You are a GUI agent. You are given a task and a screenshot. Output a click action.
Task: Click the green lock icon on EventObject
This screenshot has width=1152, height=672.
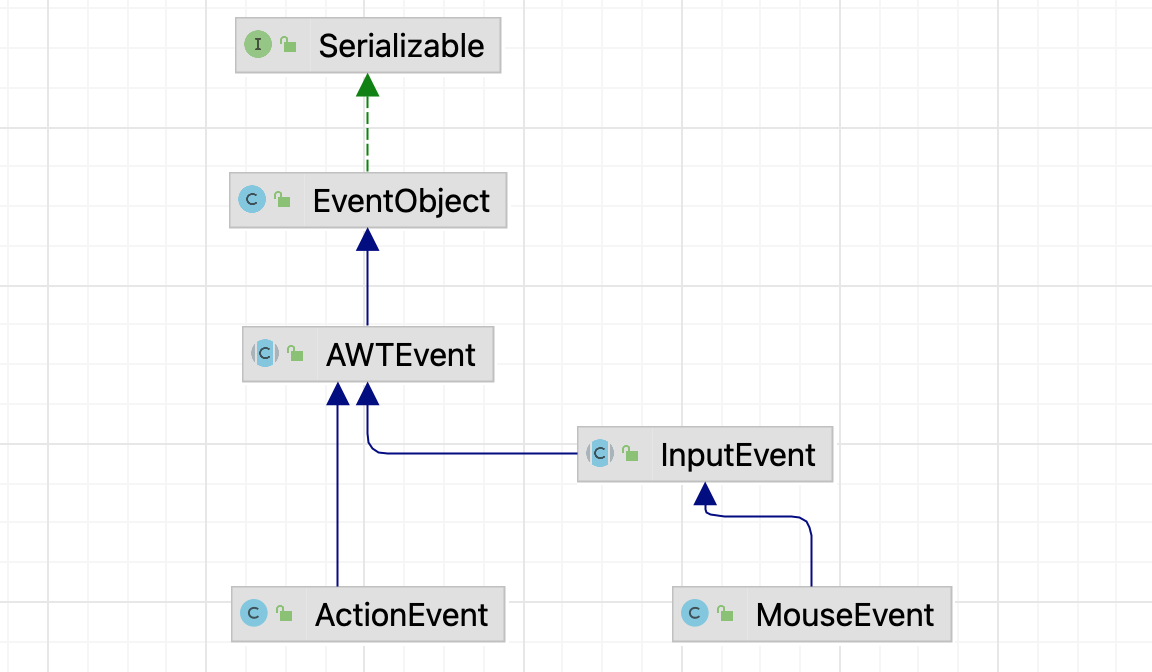[282, 200]
